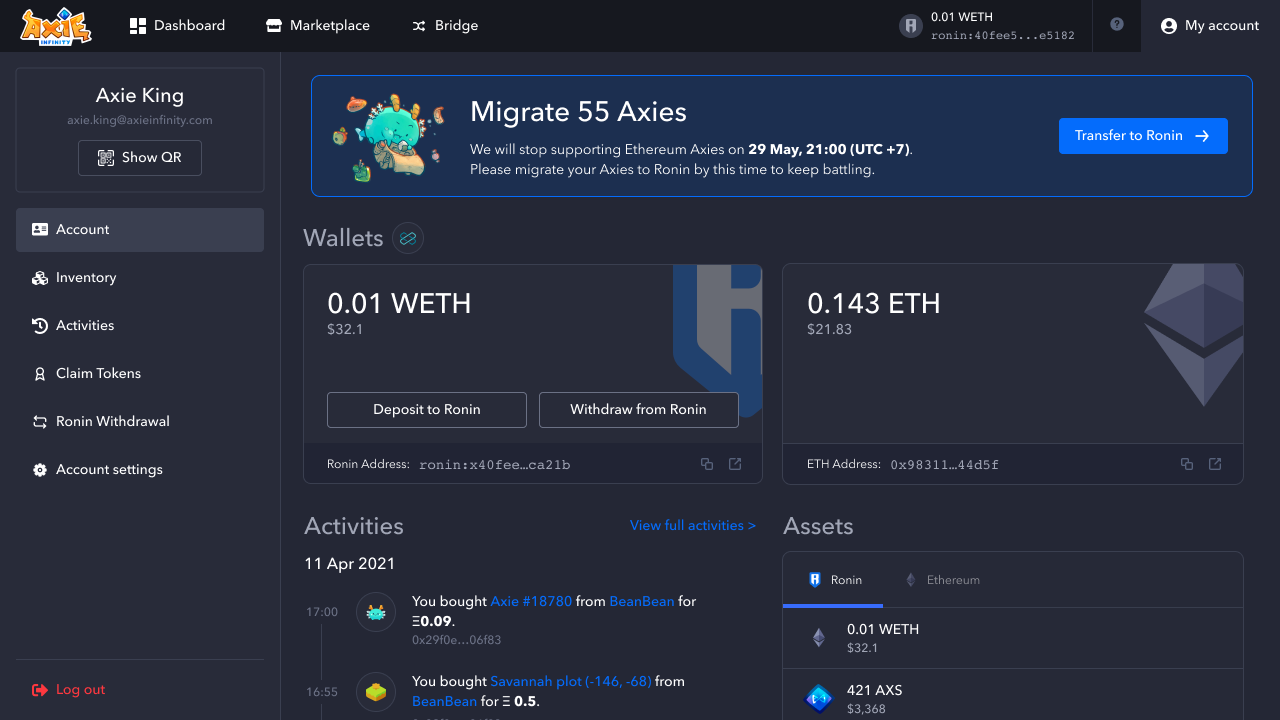1280x720 pixels.
Task: Log out of the account
Action: 68,690
